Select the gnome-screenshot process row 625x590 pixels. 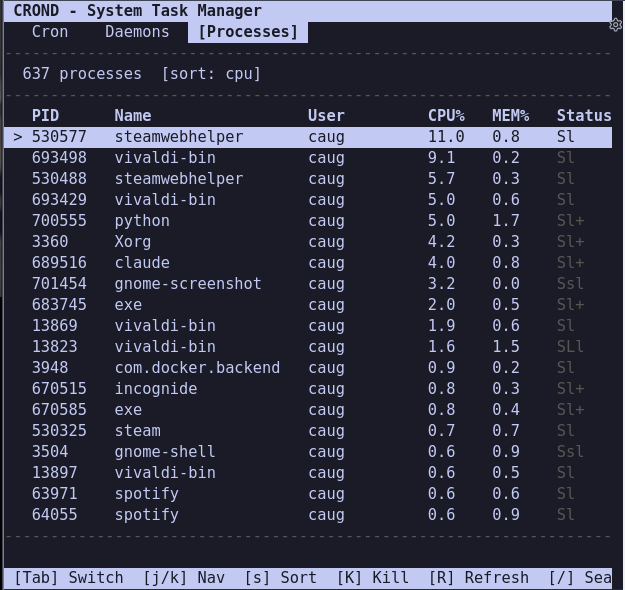pos(308,284)
